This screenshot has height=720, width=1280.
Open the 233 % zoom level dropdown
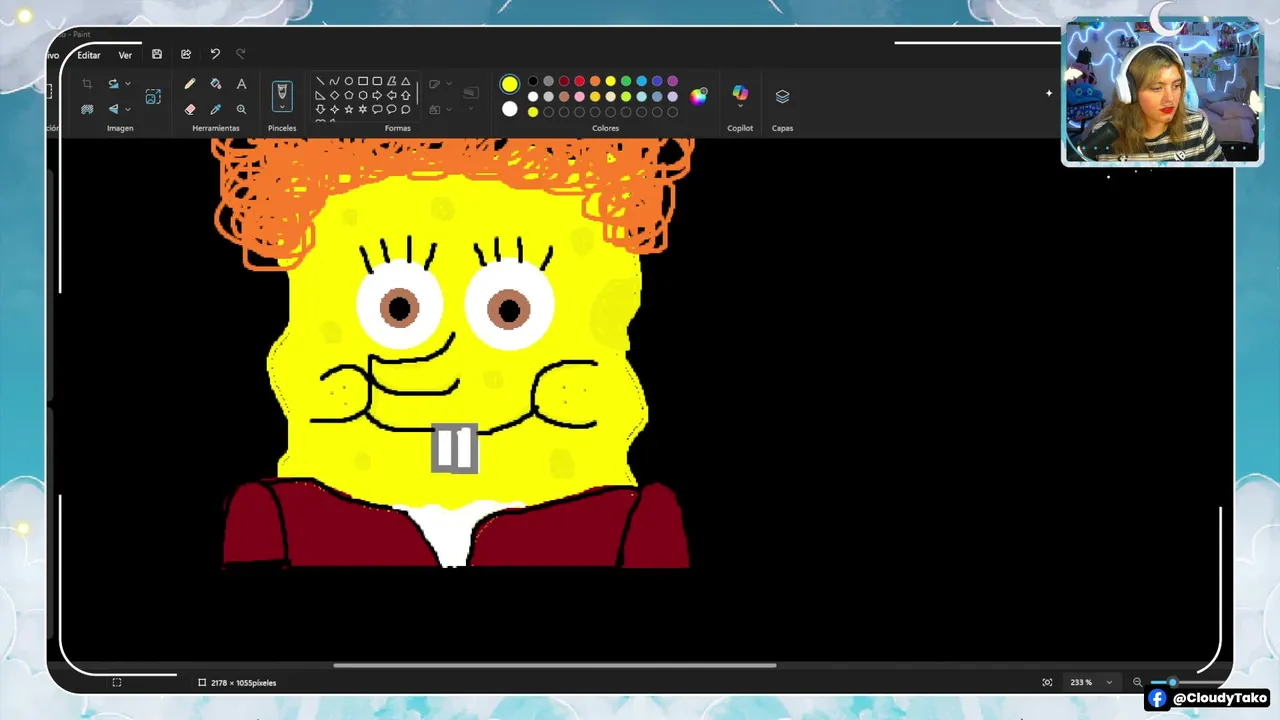click(1109, 682)
